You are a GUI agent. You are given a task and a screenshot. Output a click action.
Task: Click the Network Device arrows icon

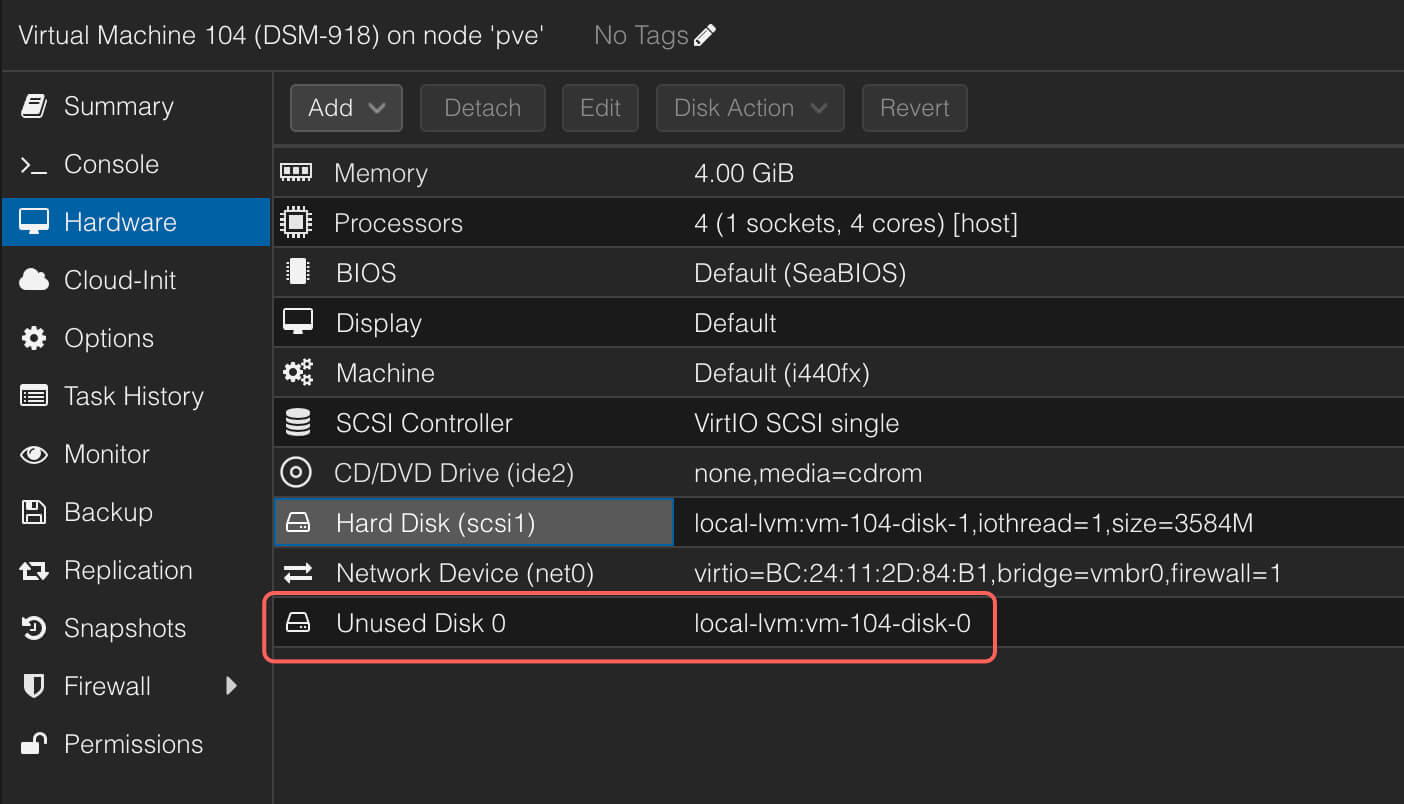297,573
